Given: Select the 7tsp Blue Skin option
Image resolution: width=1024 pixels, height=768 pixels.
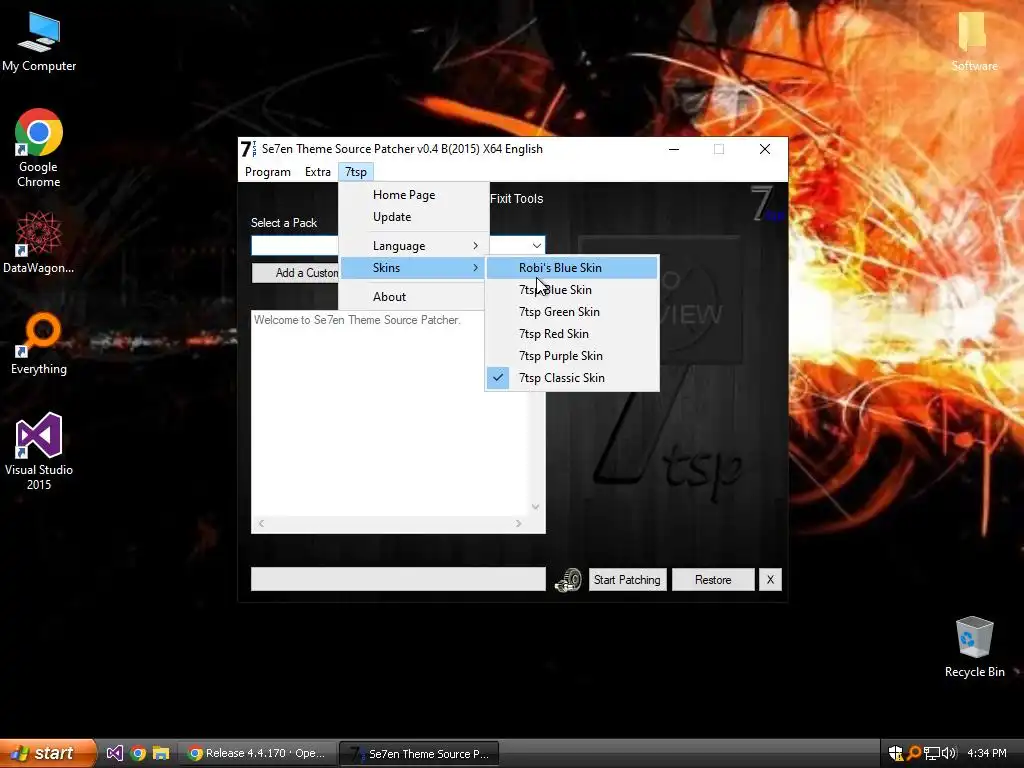Looking at the screenshot, I should pos(572,290).
